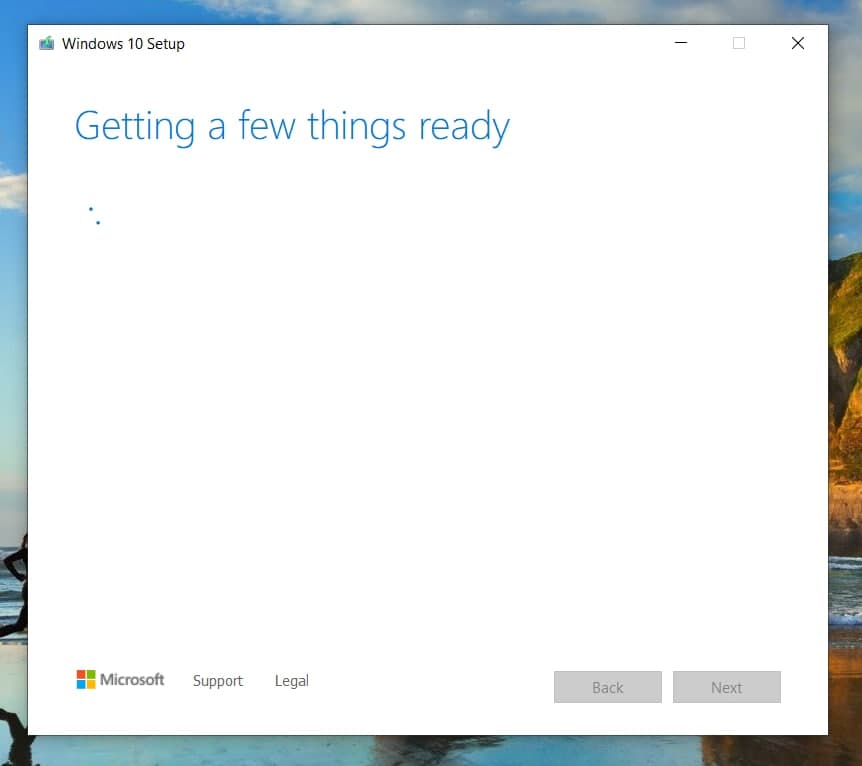Click the 'Windows 10 Setup' title text

point(123,44)
